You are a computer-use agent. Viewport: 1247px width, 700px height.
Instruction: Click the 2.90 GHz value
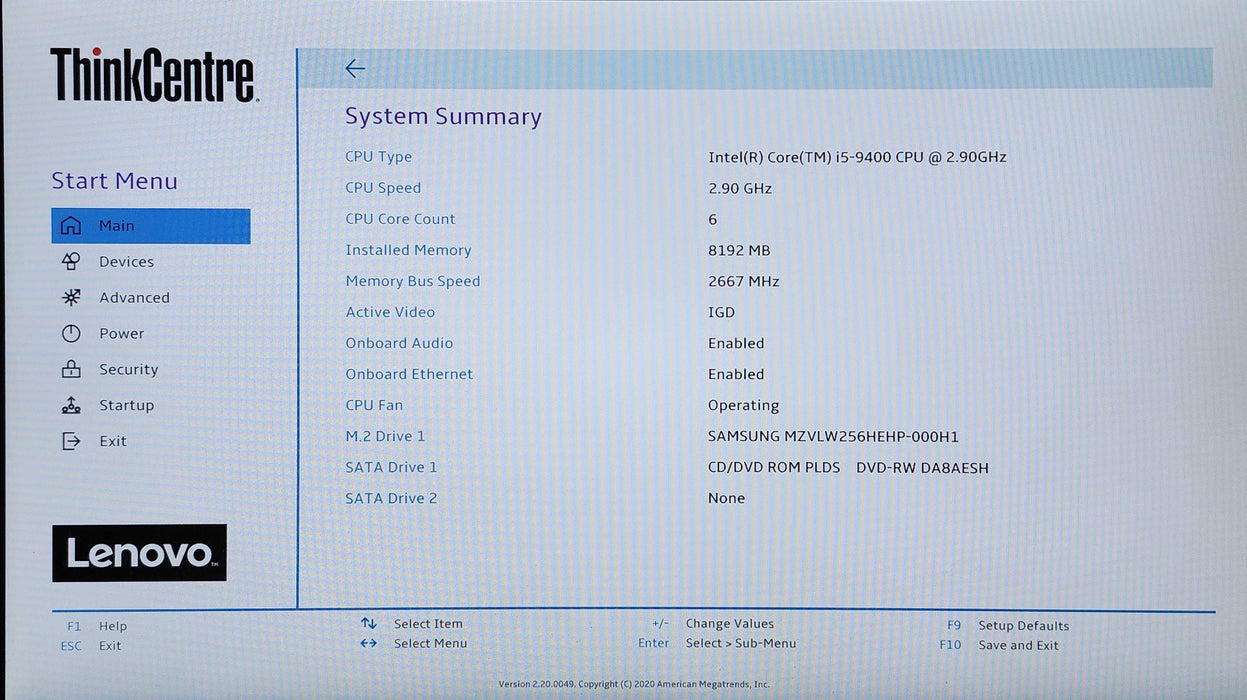740,188
